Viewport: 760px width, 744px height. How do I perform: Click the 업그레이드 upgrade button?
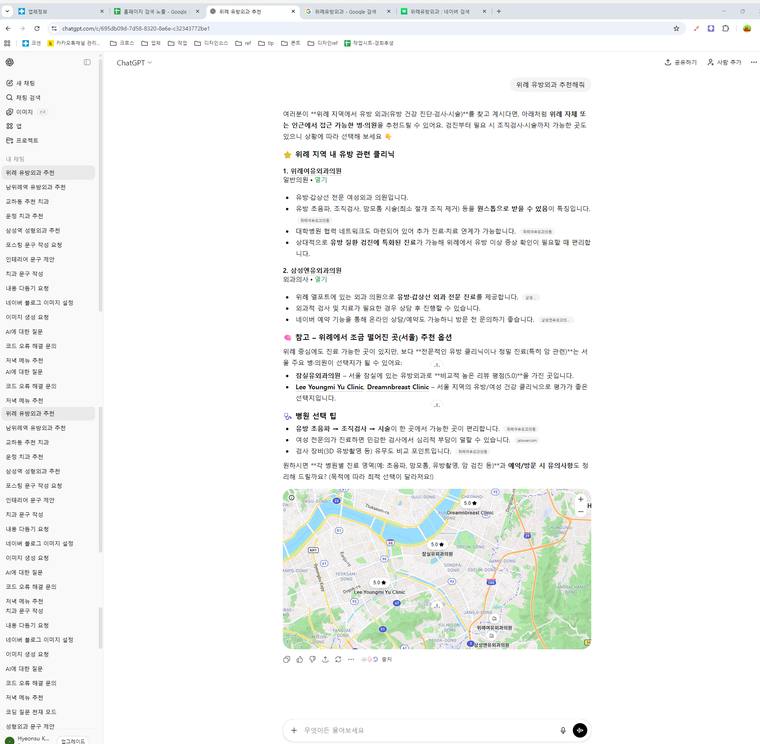point(73,741)
